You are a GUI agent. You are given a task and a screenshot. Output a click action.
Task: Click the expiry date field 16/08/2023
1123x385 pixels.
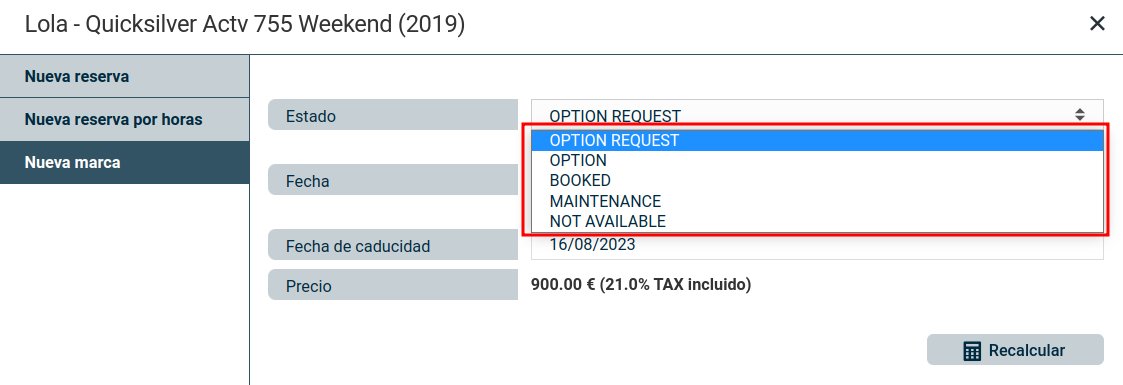[x=817, y=245]
